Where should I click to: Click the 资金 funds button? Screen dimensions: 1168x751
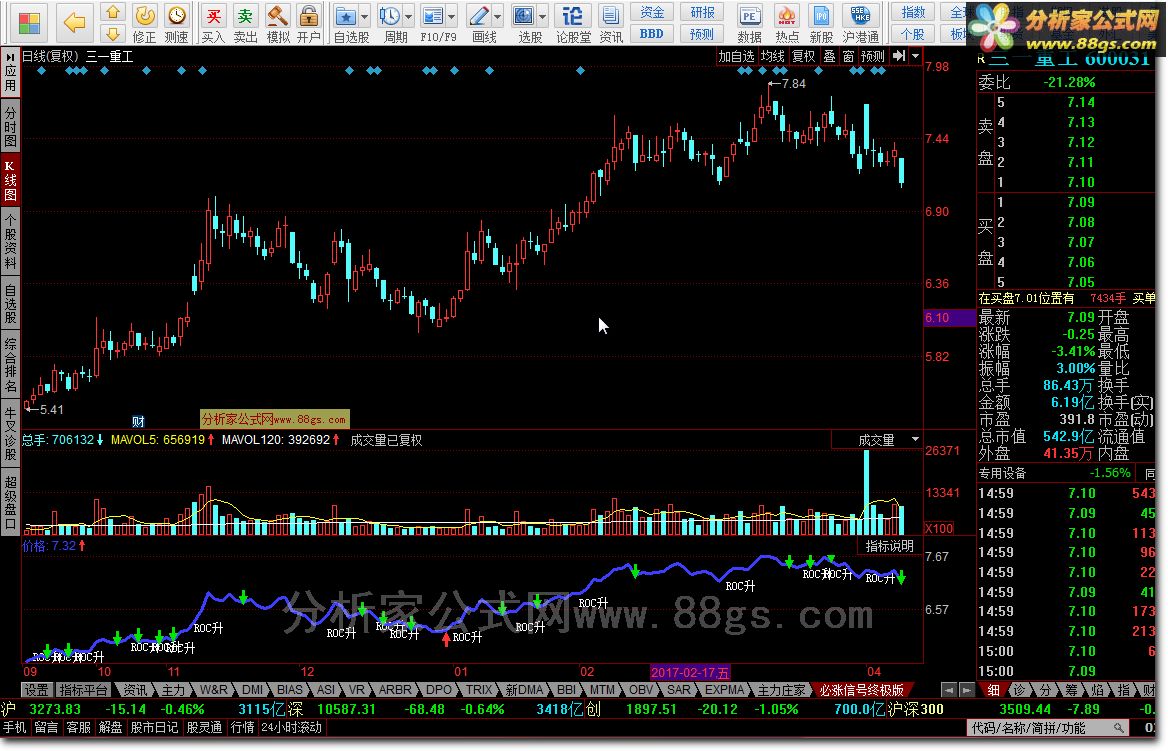point(652,12)
